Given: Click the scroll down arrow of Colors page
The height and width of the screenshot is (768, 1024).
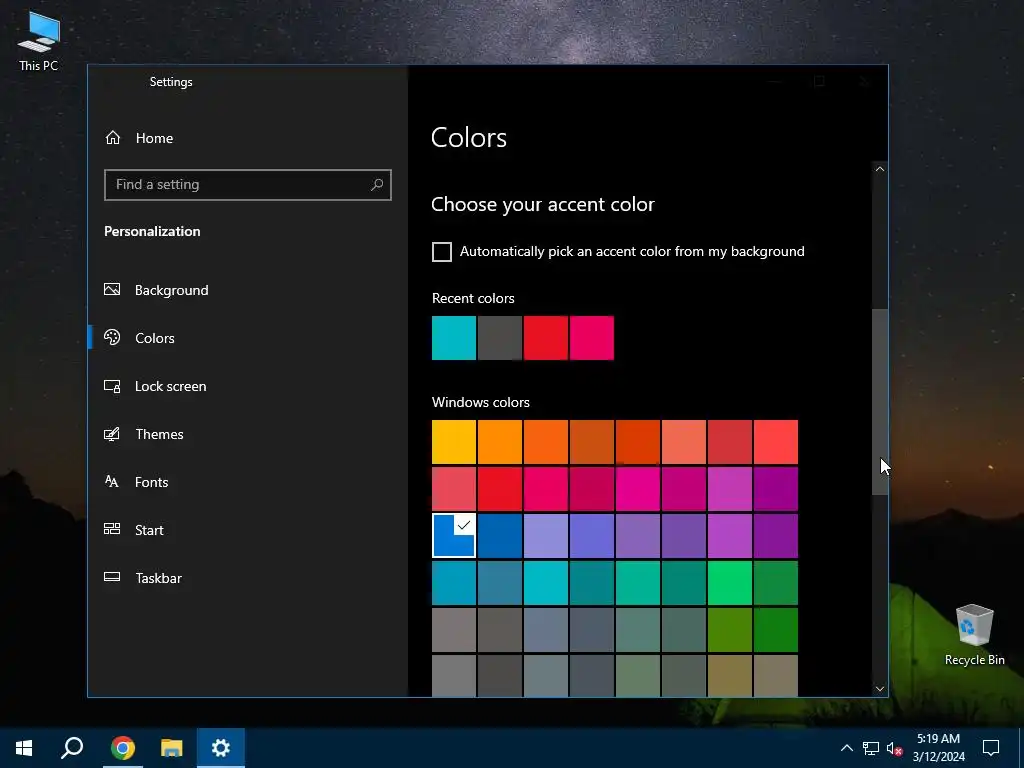Looking at the screenshot, I should [880, 688].
